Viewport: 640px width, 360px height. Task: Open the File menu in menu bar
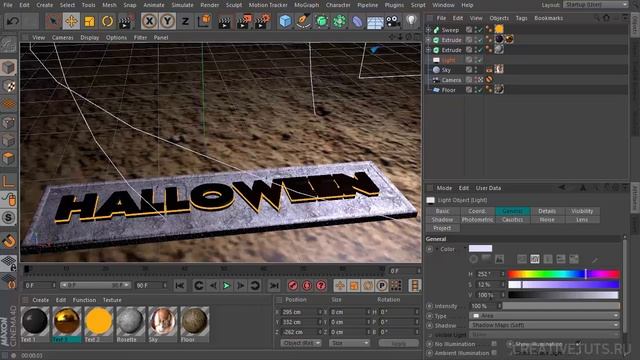[x=8, y=5]
